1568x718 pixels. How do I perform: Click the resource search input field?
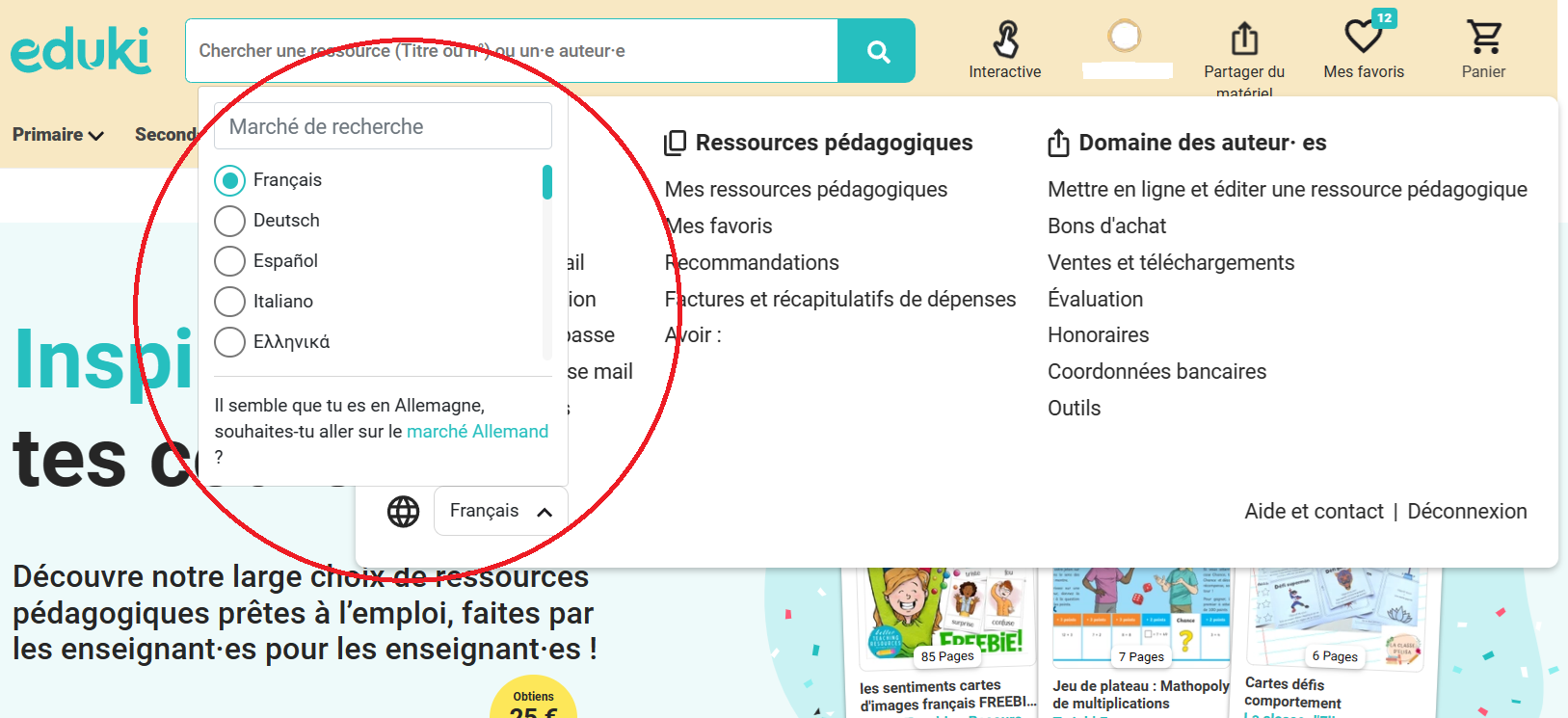click(x=512, y=51)
